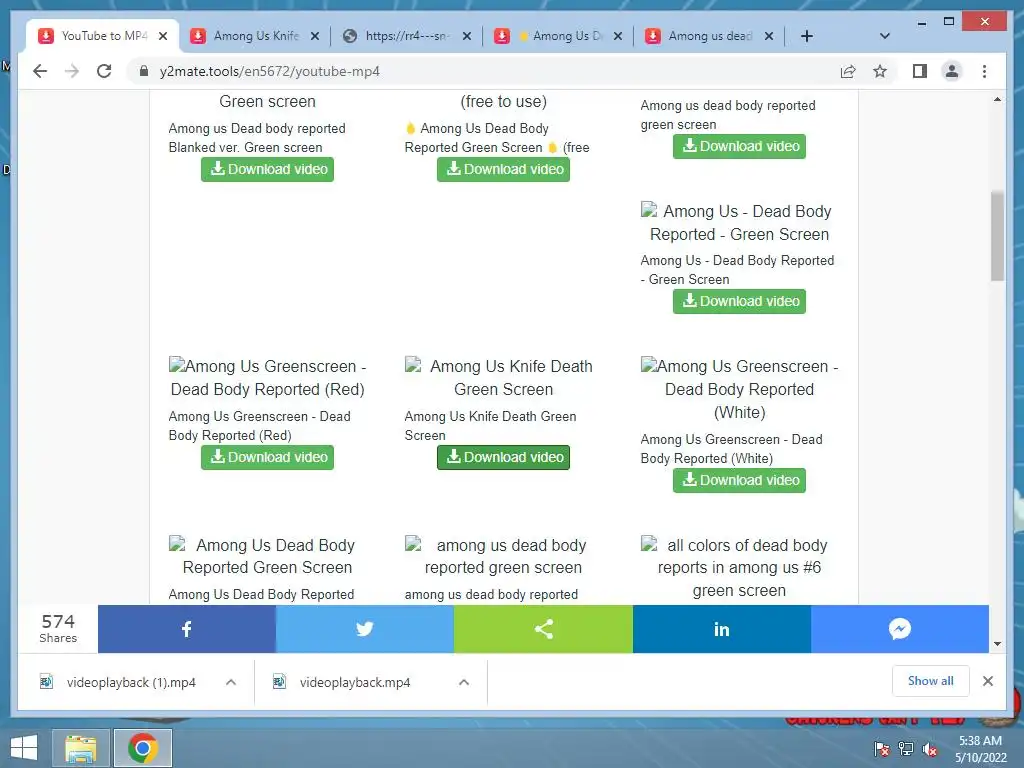Download video for Dead Body Reported (Red)
The width and height of the screenshot is (1024, 768).
267,457
